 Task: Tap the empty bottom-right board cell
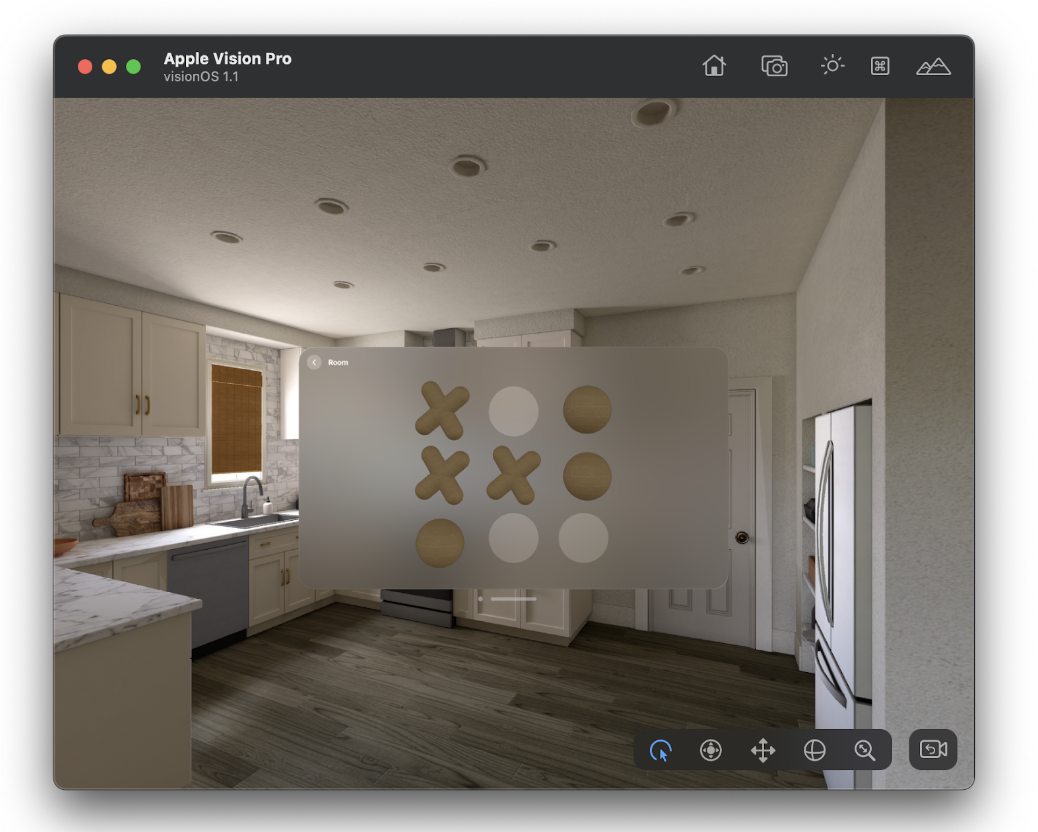tap(583, 538)
